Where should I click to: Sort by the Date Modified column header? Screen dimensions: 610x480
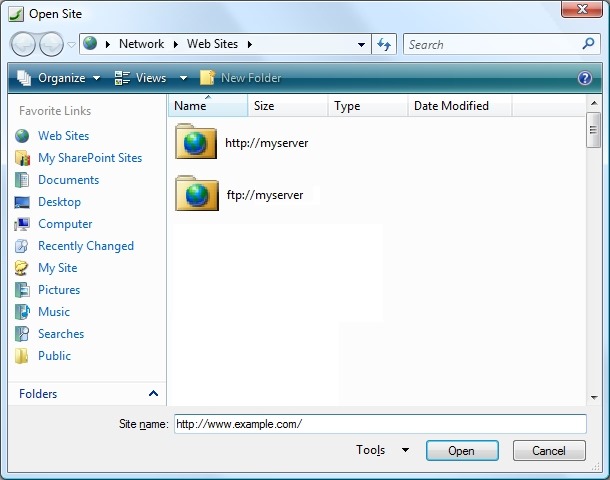pyautogui.click(x=451, y=106)
